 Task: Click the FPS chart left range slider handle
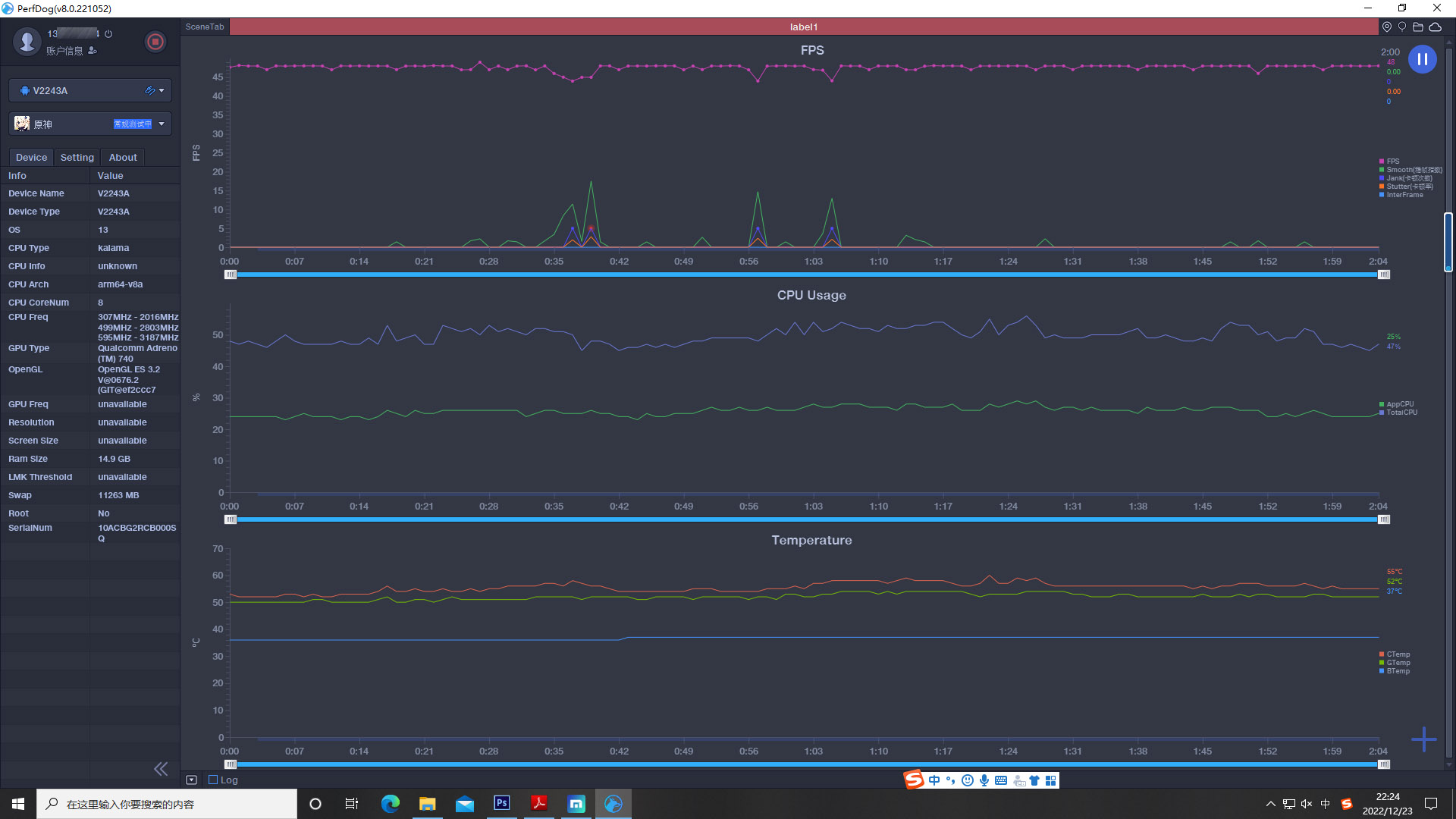click(231, 275)
